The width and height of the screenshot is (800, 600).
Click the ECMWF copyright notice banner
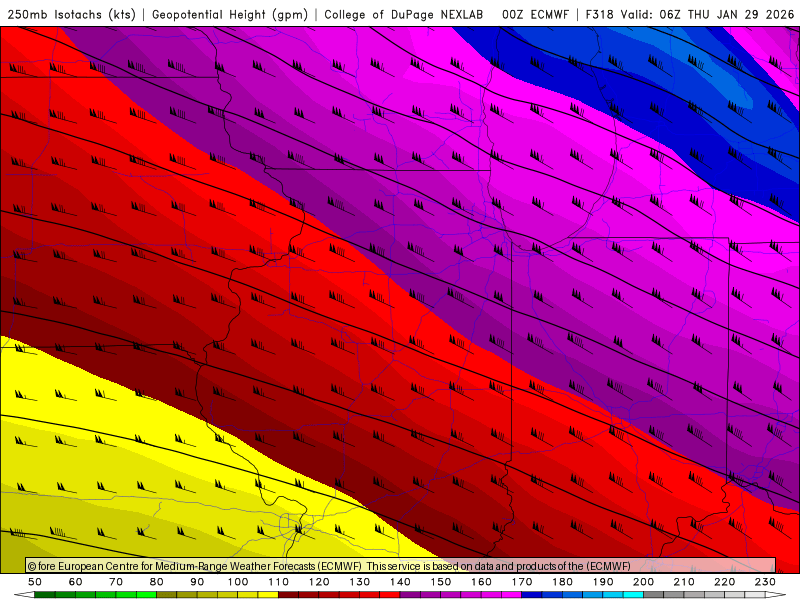coord(401,566)
